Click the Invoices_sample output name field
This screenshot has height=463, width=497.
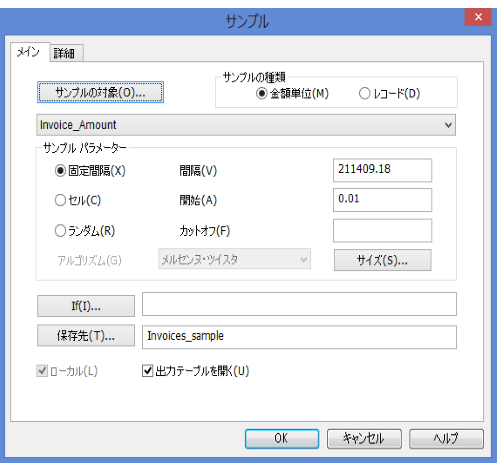coord(299,337)
